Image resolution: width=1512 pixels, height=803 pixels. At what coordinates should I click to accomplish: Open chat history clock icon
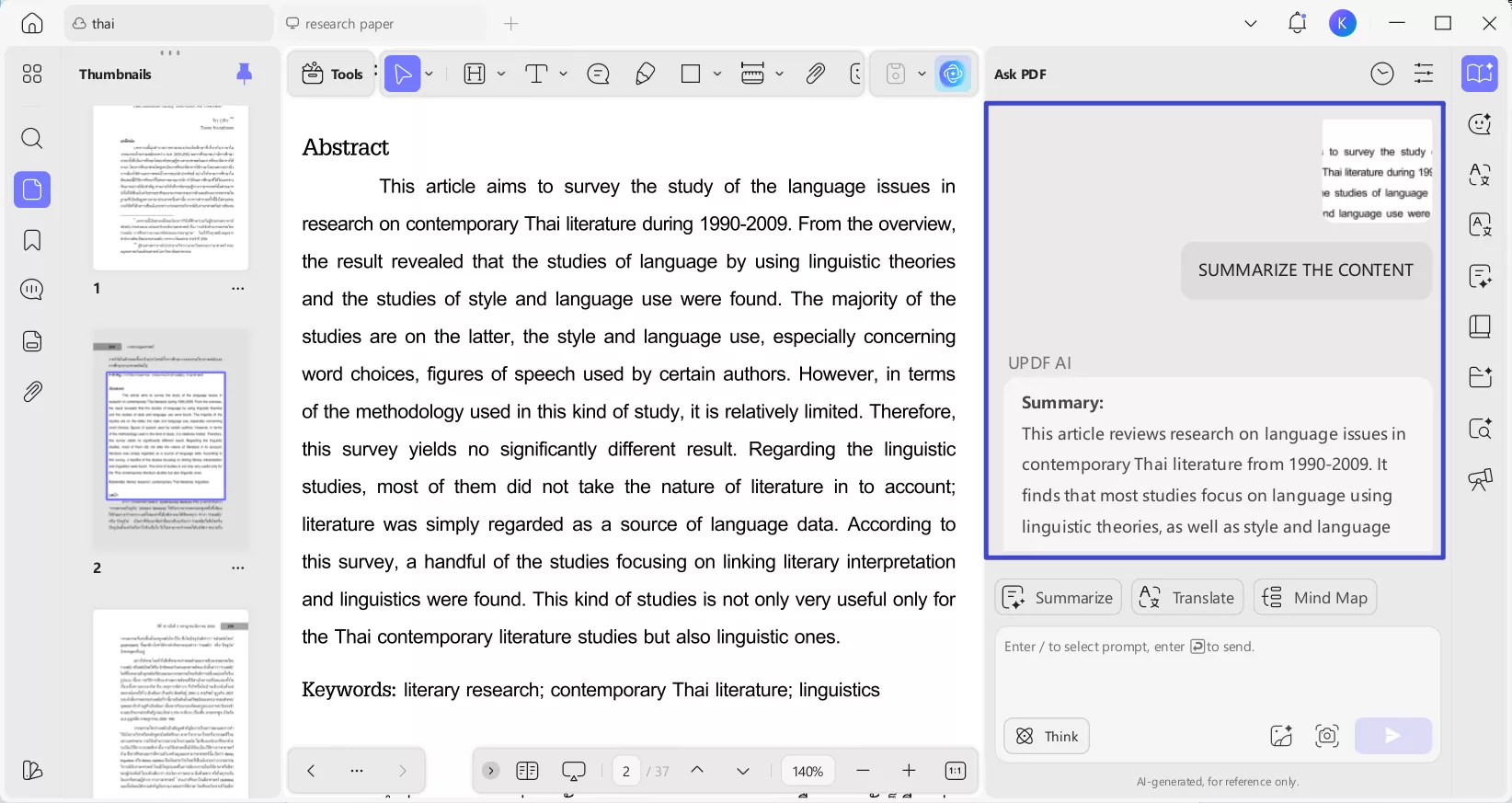coord(1382,74)
